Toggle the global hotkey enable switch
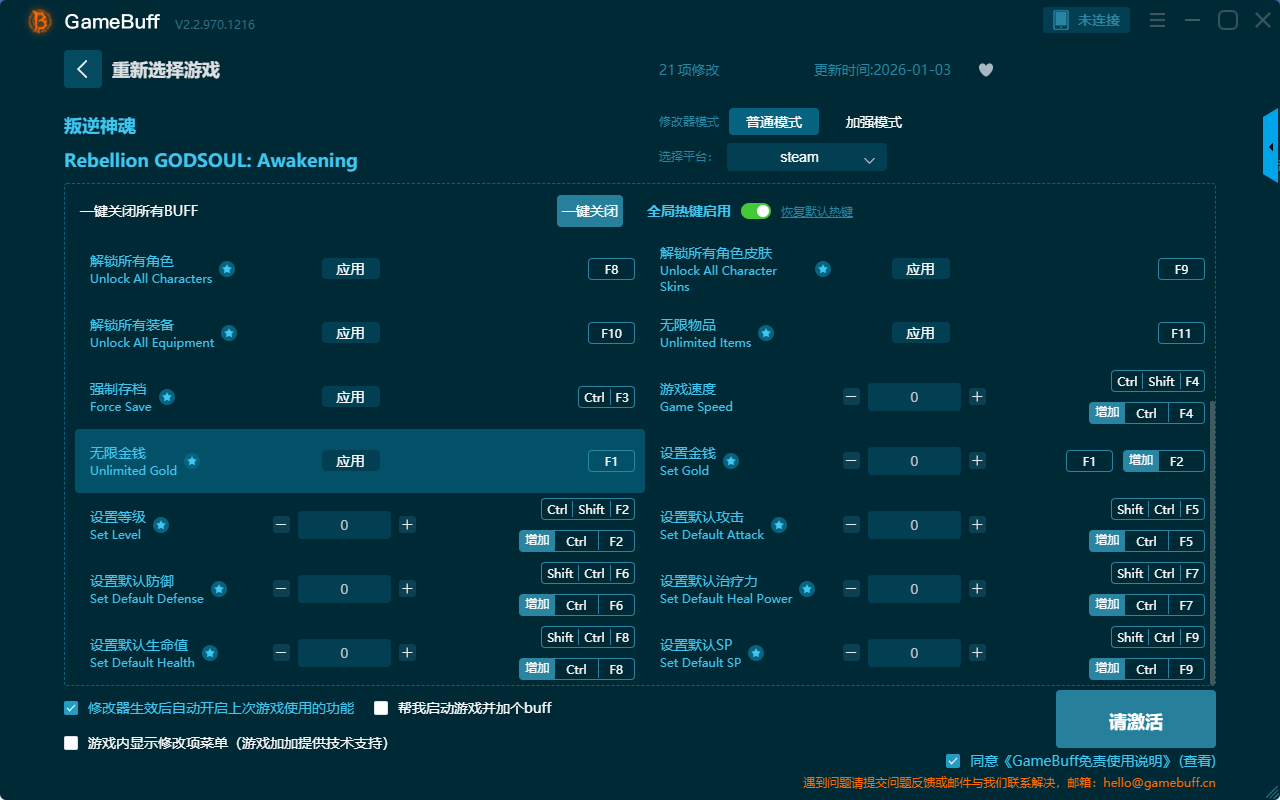The image size is (1280, 800). 756,211
